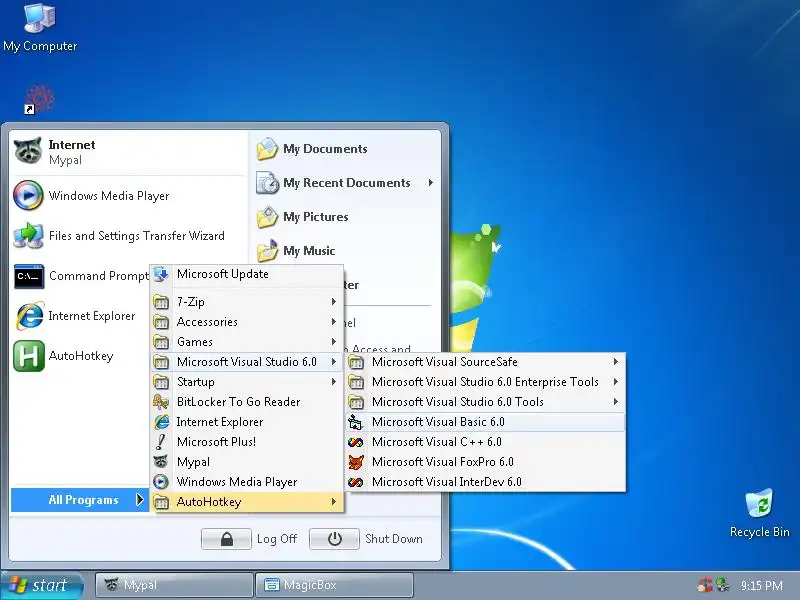Open the All Programs menu
The image size is (800, 600).
tap(80, 500)
